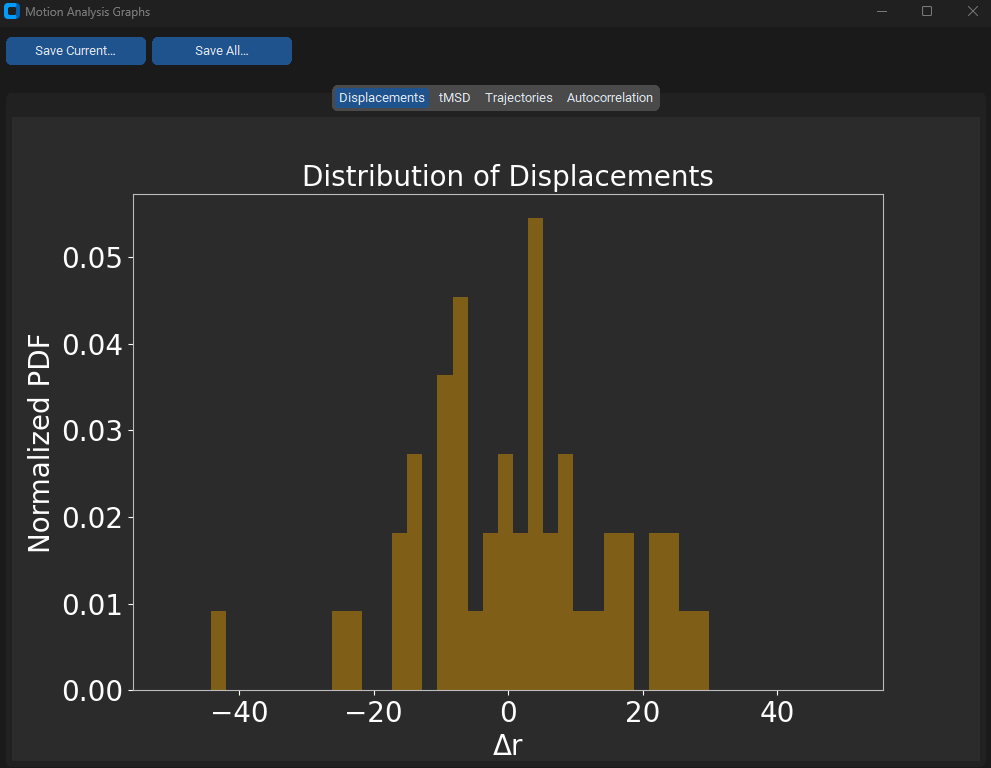
Task: Open the Trajectories tab
Action: 518,98
